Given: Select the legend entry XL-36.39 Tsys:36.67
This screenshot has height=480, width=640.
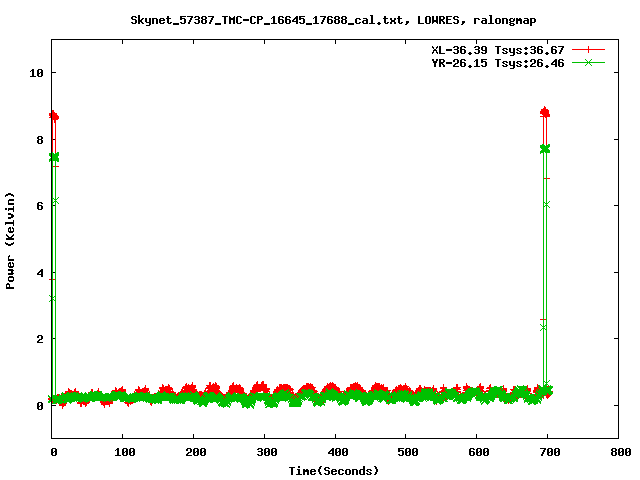Looking at the screenshot, I should point(498,50).
